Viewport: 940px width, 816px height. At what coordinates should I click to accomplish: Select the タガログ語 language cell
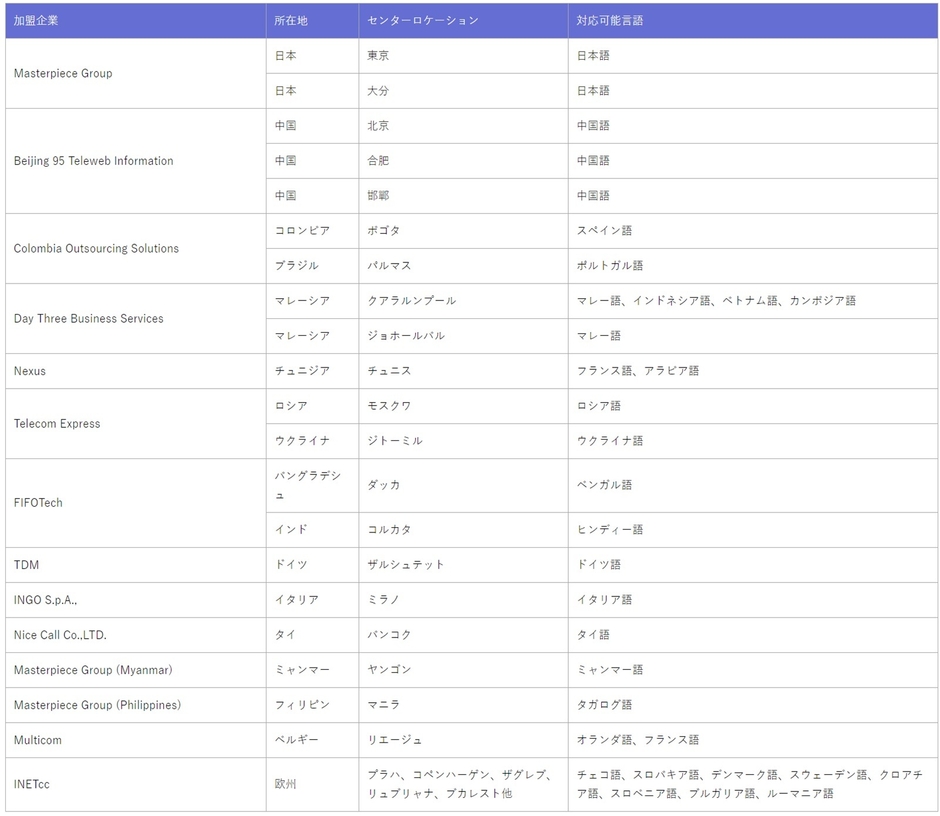601,705
